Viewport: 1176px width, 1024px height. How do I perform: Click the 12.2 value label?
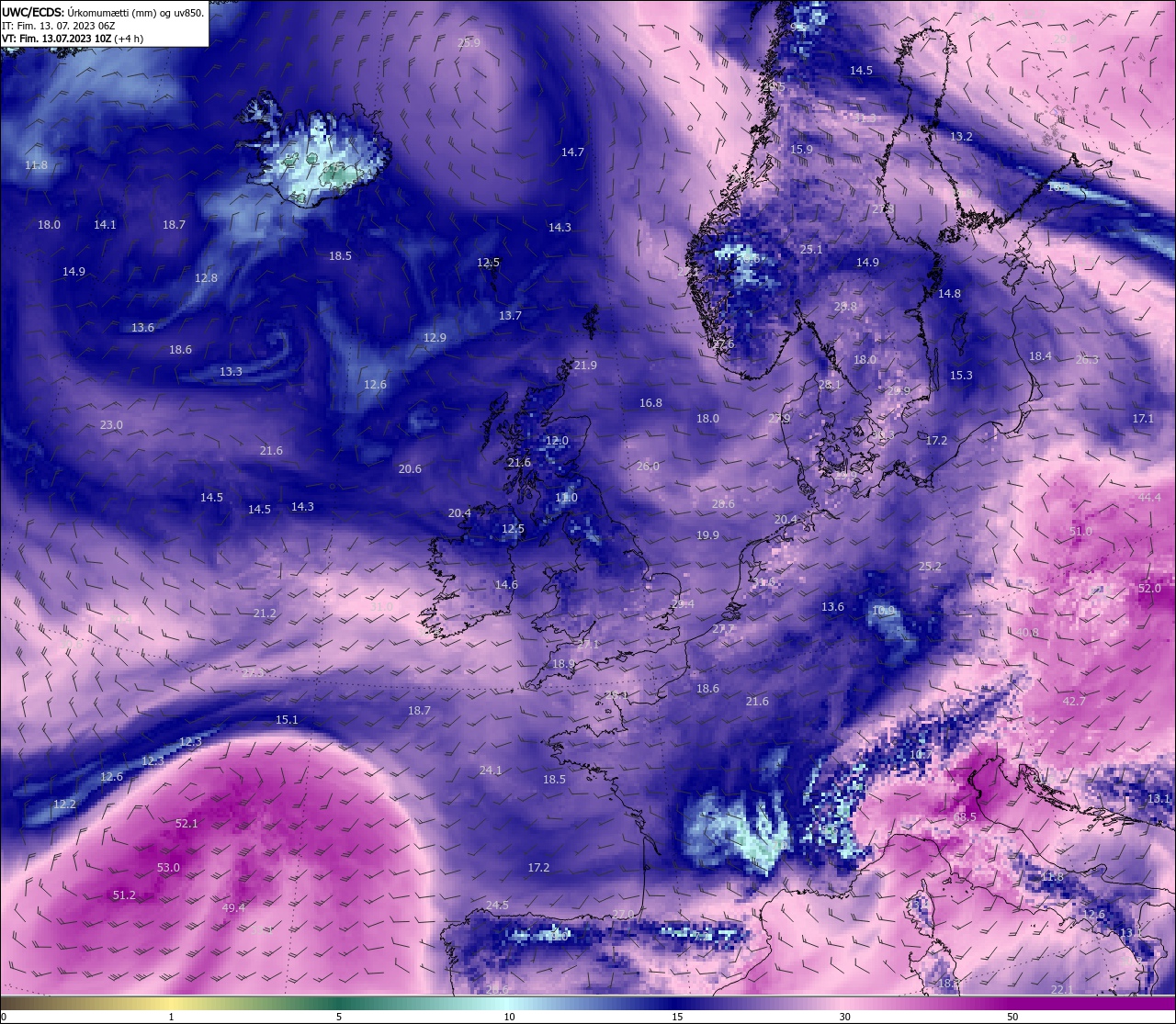(x=64, y=804)
